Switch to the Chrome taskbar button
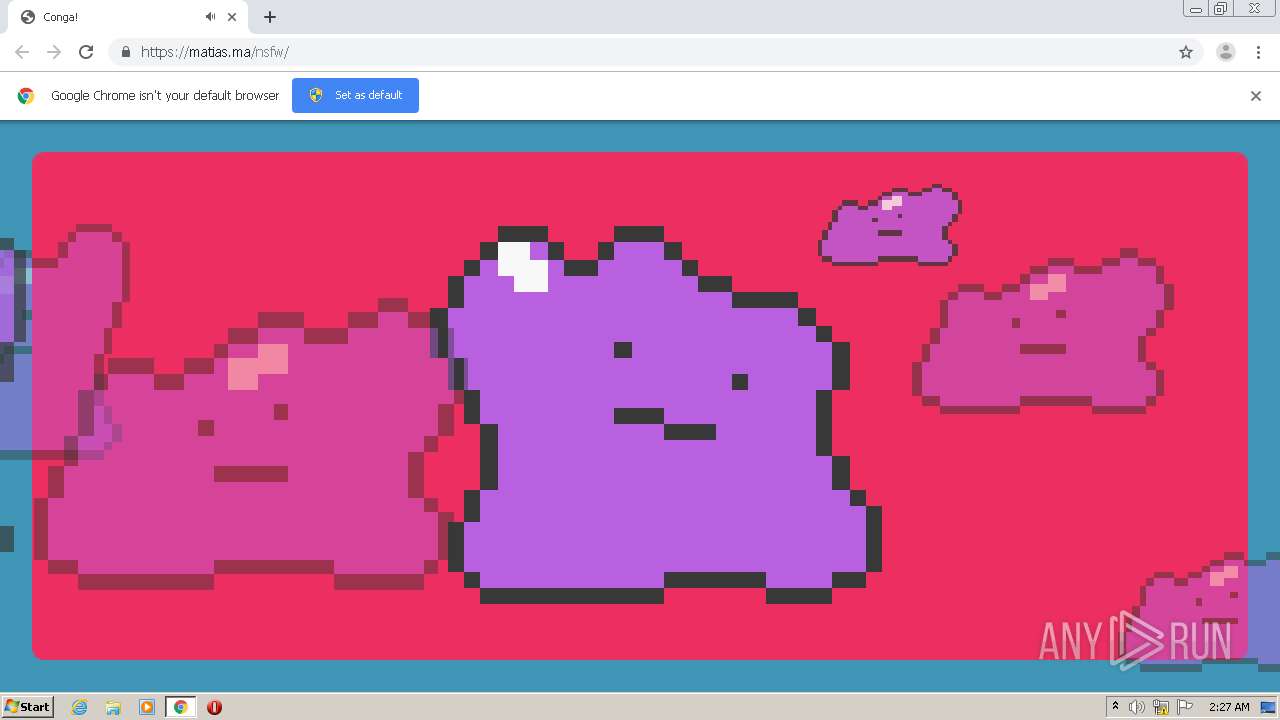 pos(180,707)
